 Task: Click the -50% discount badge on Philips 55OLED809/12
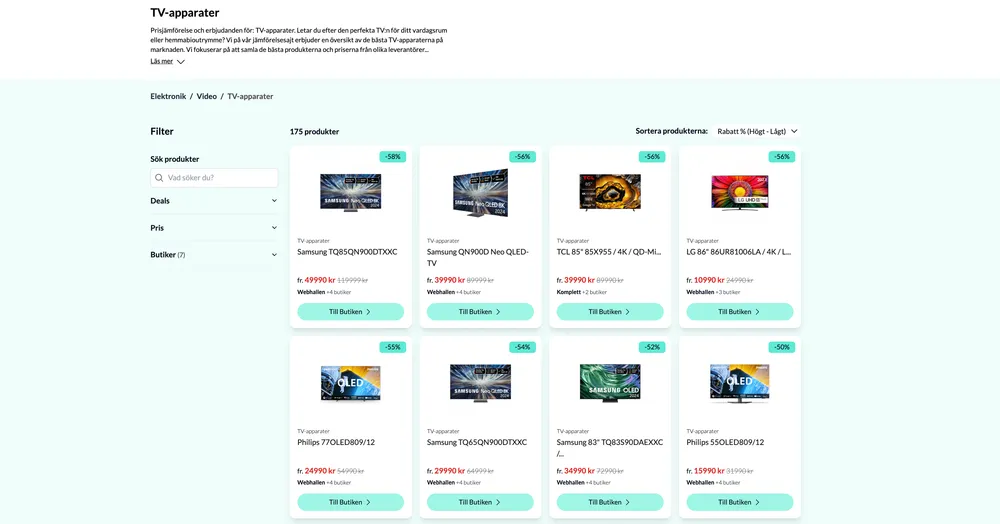coord(782,347)
